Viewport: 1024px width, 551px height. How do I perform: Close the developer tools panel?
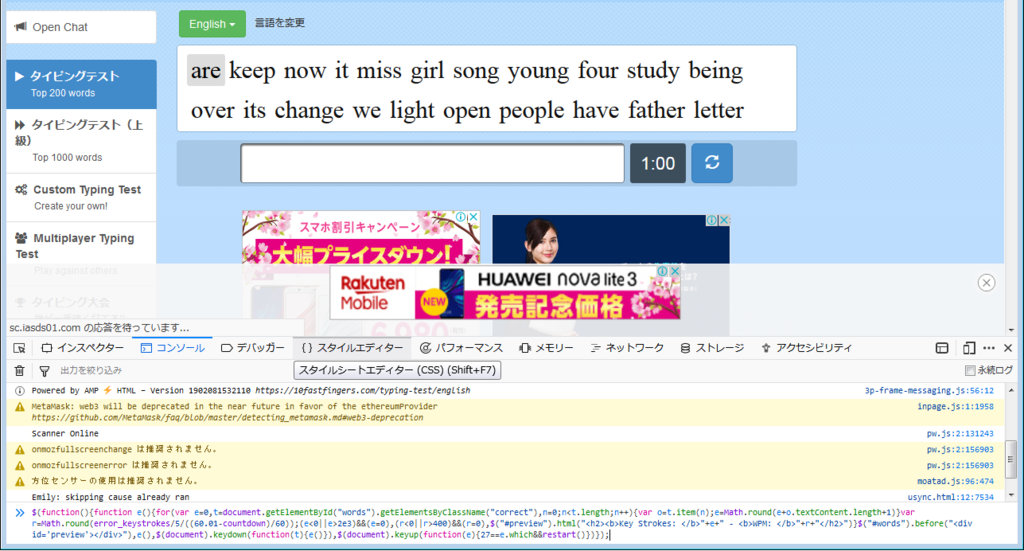[1008, 348]
